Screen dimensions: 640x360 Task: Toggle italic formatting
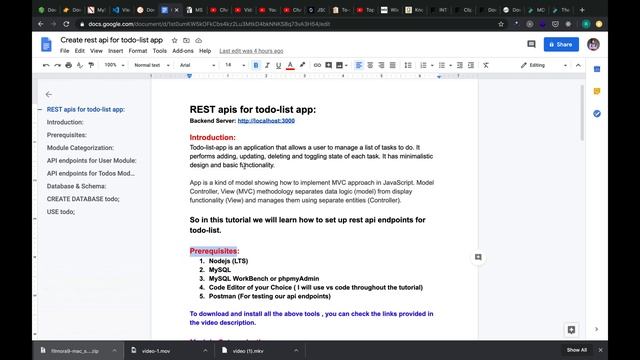267,65
